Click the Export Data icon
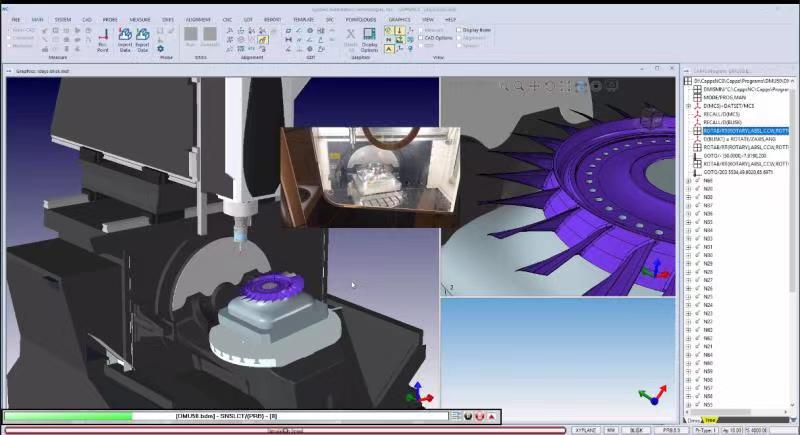Viewport: 800px width, 435px height. tap(142, 39)
